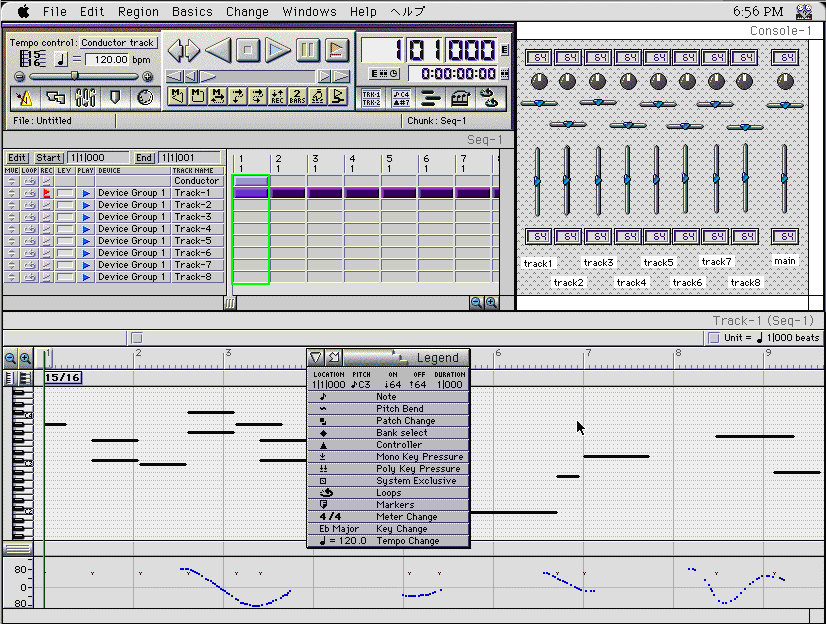The width and height of the screenshot is (826, 624).
Task: Toggle play enable for Track-3
Action: point(86,217)
